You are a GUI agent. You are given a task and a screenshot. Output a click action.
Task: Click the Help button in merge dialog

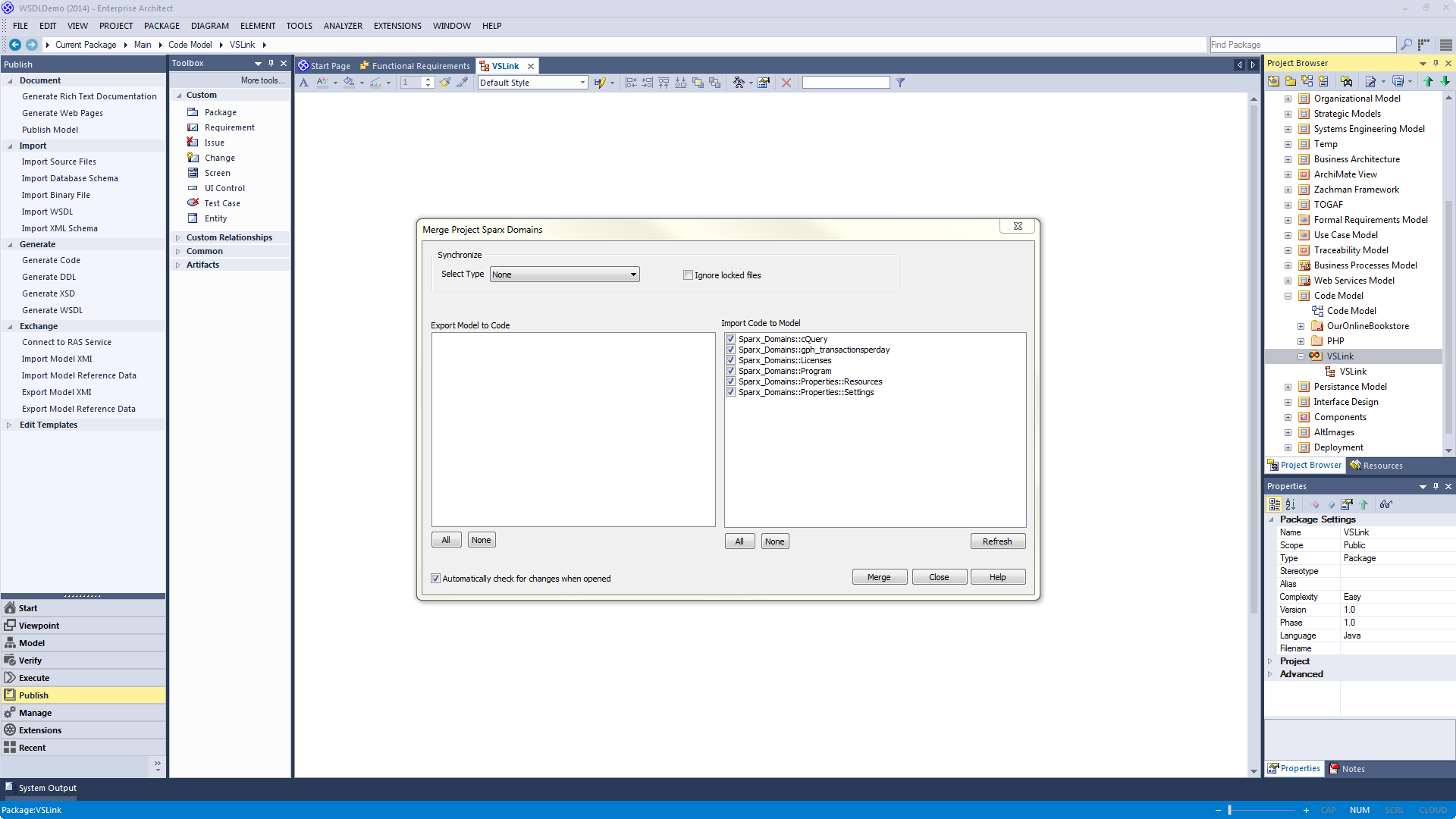[997, 577]
